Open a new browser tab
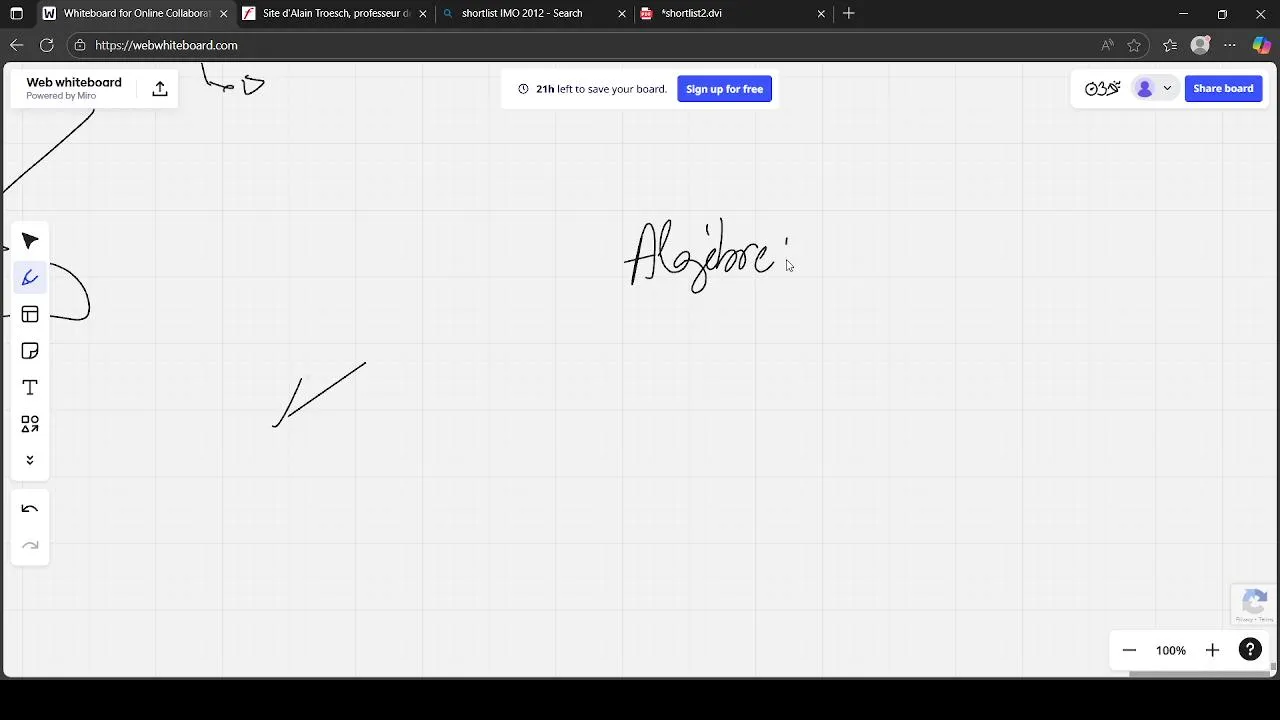The height and width of the screenshot is (720, 1280). (849, 13)
